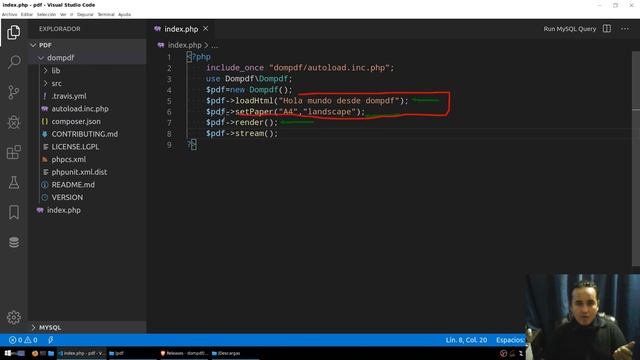Click line number 9 in the gutter
This screenshot has width=640, height=360.
(169, 145)
